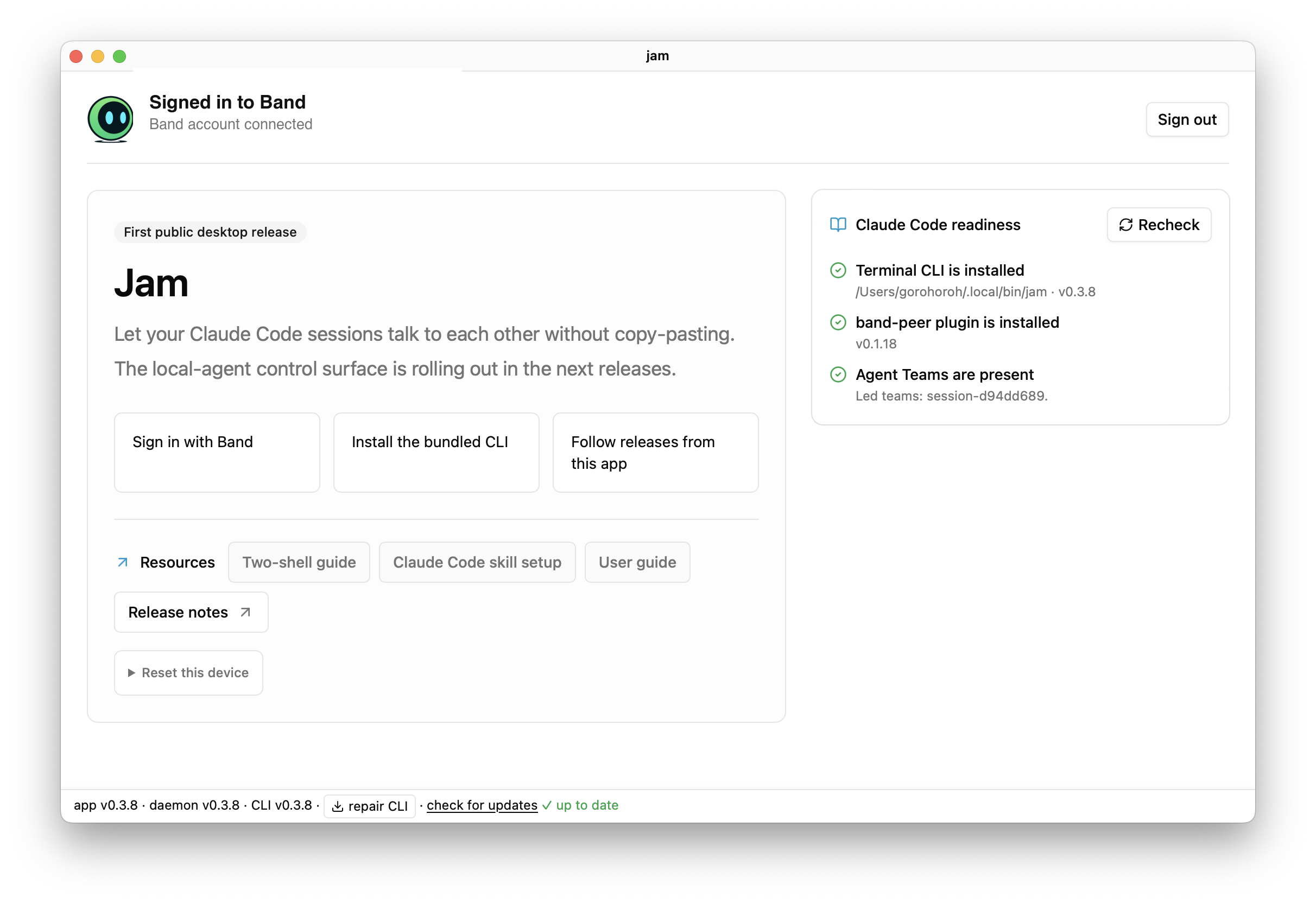Viewport: 1316px width, 903px height.
Task: Click the Resources label
Action: (x=177, y=562)
